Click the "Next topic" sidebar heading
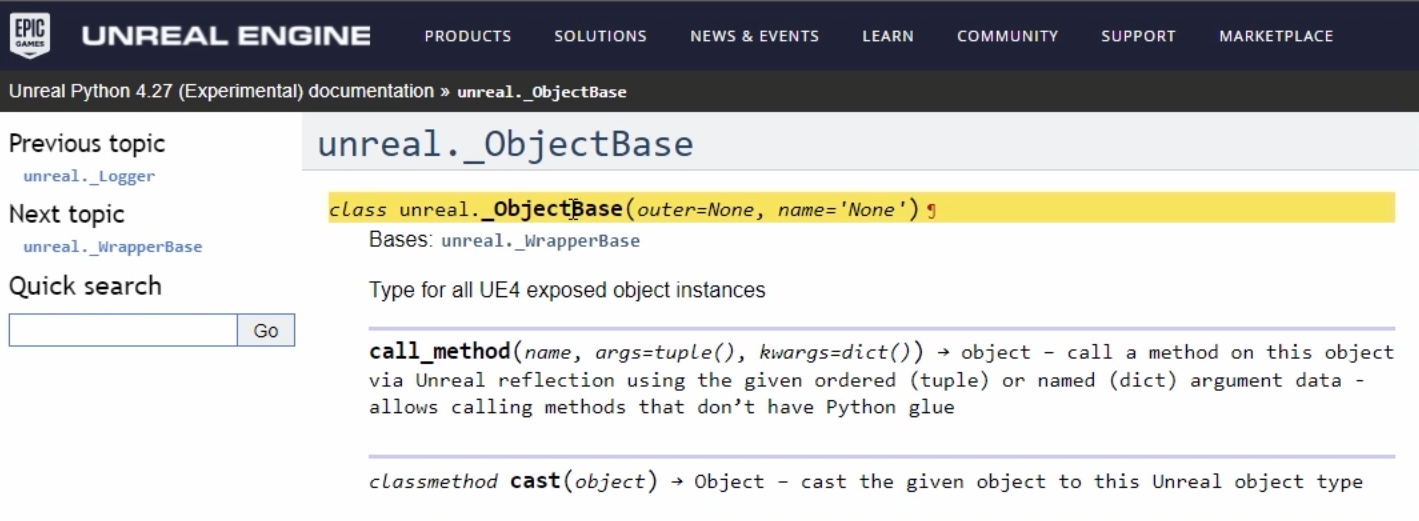The width and height of the screenshot is (1419, 521). point(67,214)
